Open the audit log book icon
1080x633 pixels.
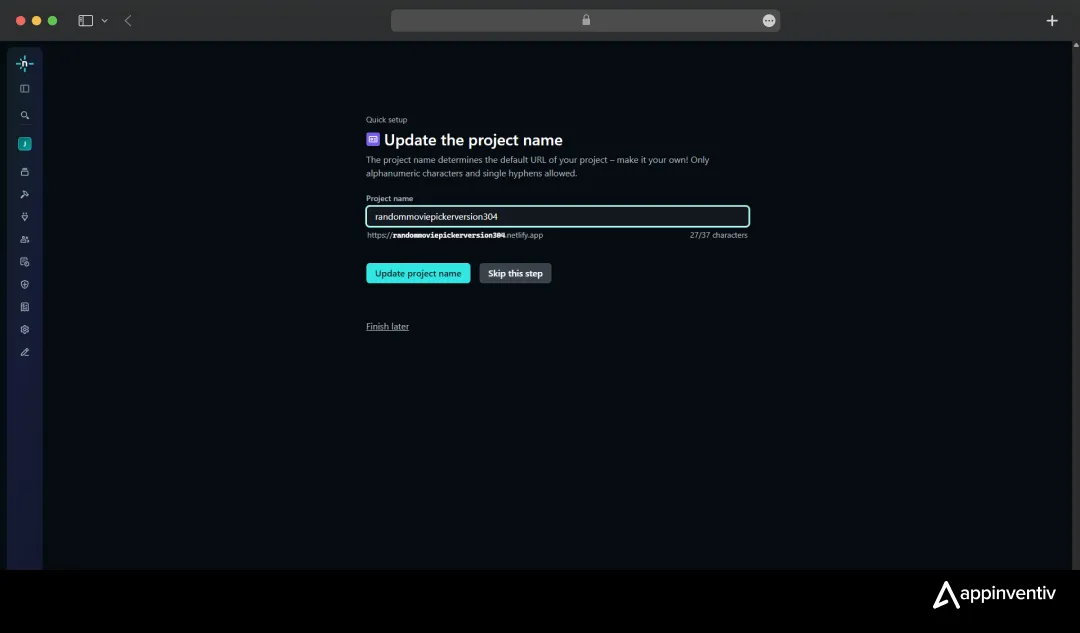click(24, 306)
